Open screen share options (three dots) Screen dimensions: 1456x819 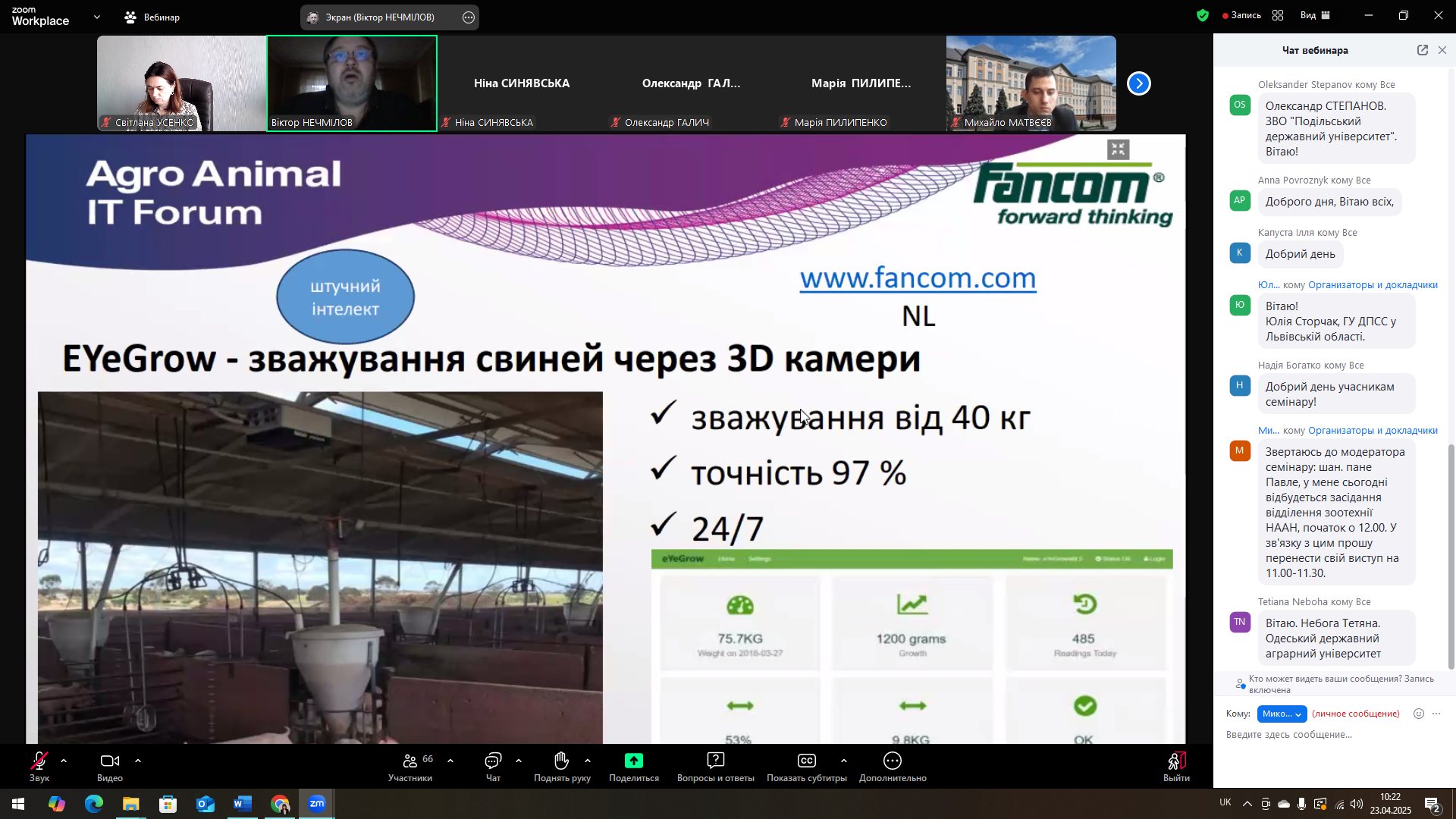click(469, 17)
